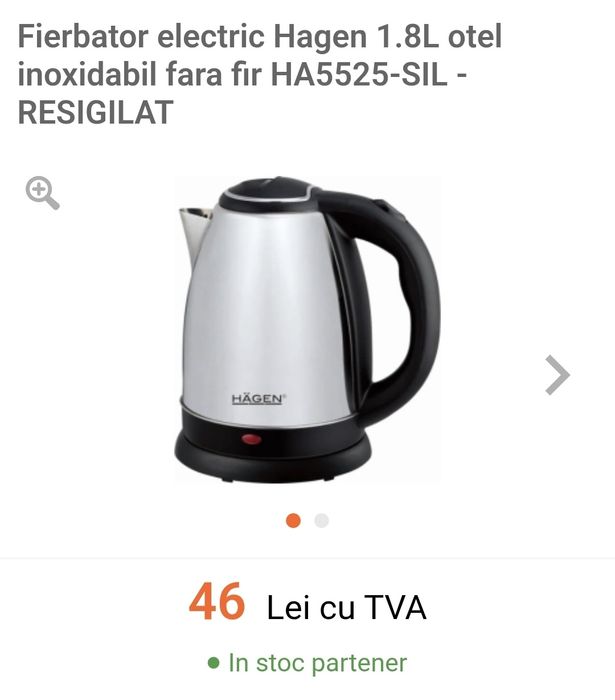Screen dimensions: 615x700
Task: Select the 46 price value
Action: click(217, 602)
